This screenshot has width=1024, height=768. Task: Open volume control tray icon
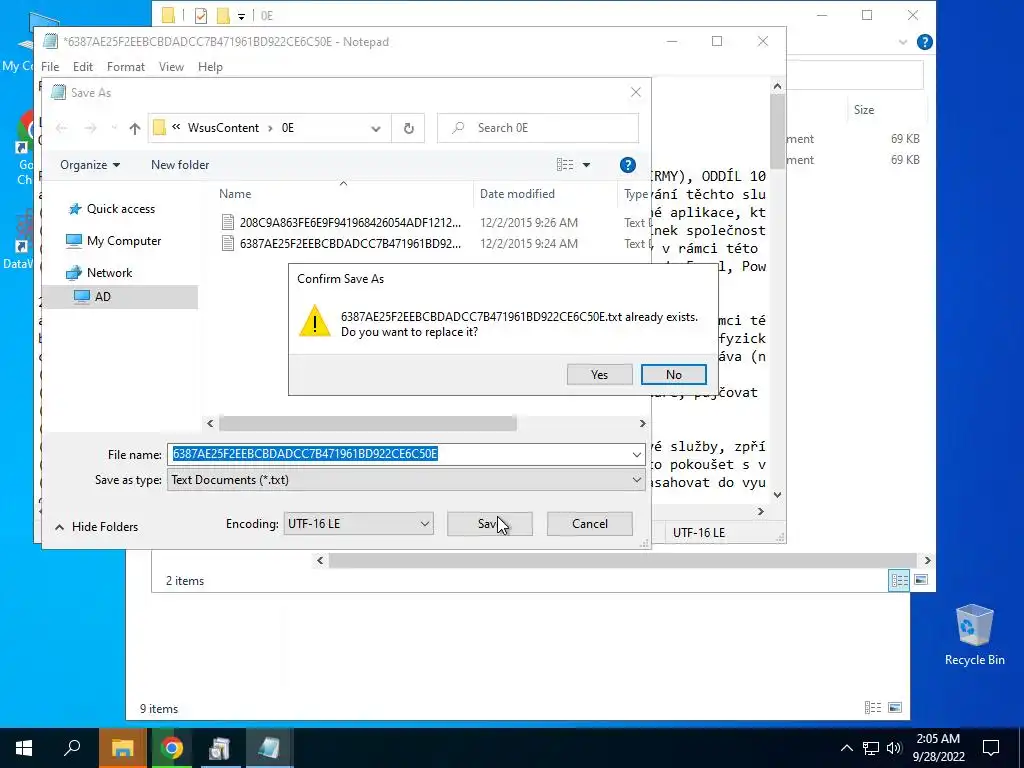click(894, 748)
